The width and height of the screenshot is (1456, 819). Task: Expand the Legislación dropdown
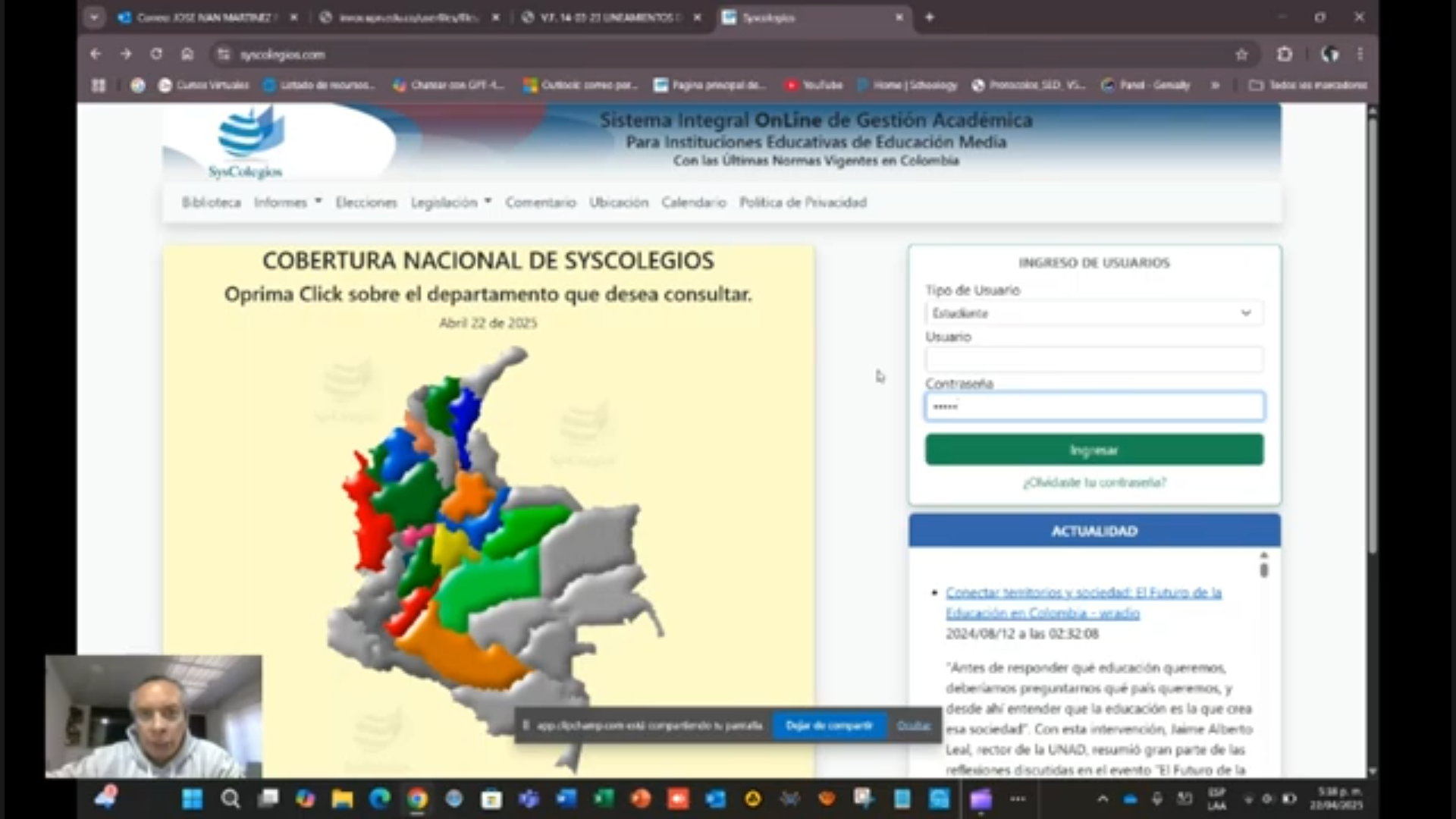coord(450,202)
